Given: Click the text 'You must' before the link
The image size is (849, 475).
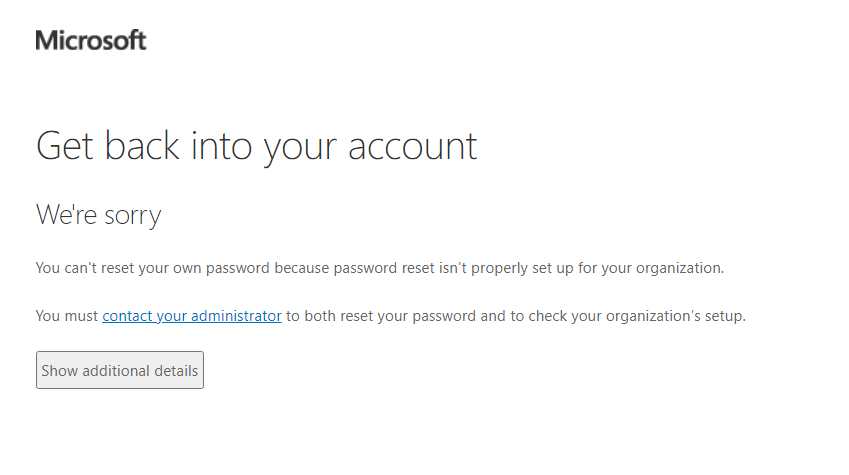Looking at the screenshot, I should [x=67, y=316].
